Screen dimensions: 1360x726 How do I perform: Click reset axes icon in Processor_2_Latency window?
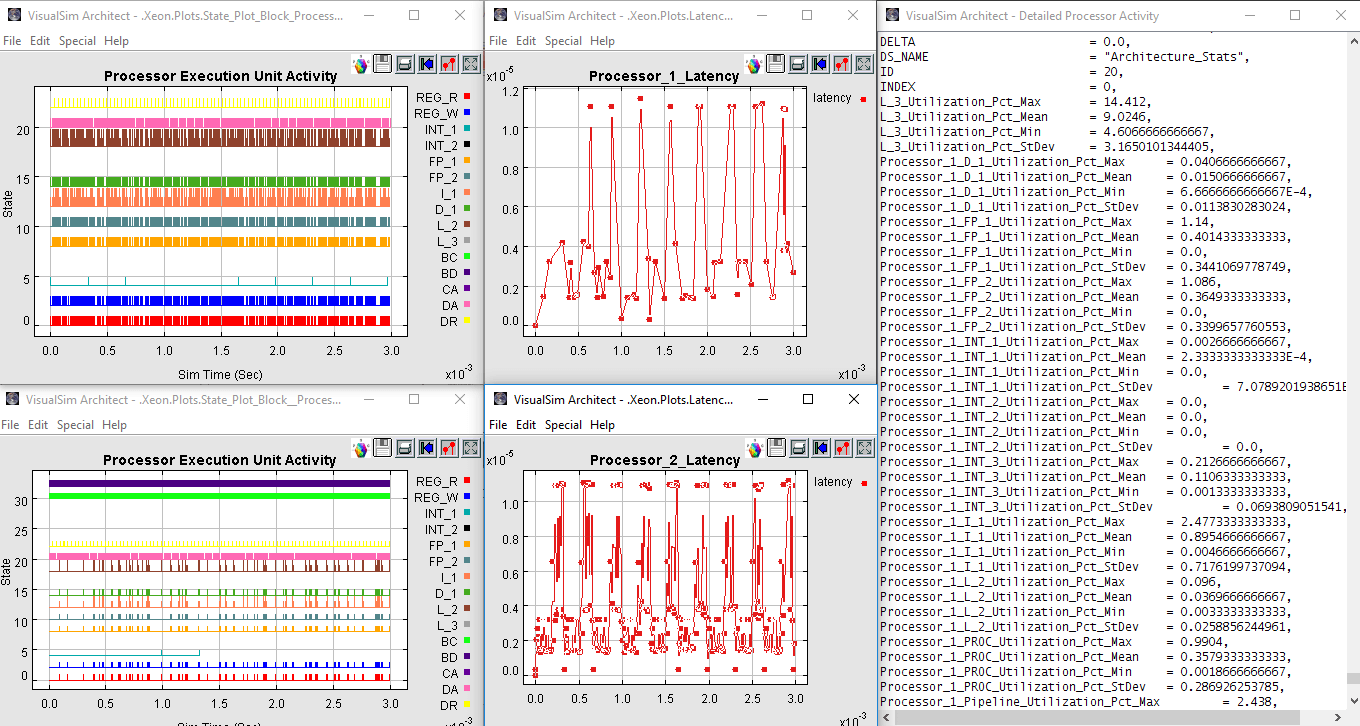point(819,448)
